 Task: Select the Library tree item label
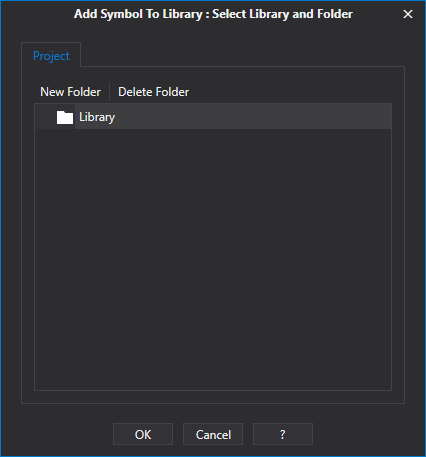(97, 117)
